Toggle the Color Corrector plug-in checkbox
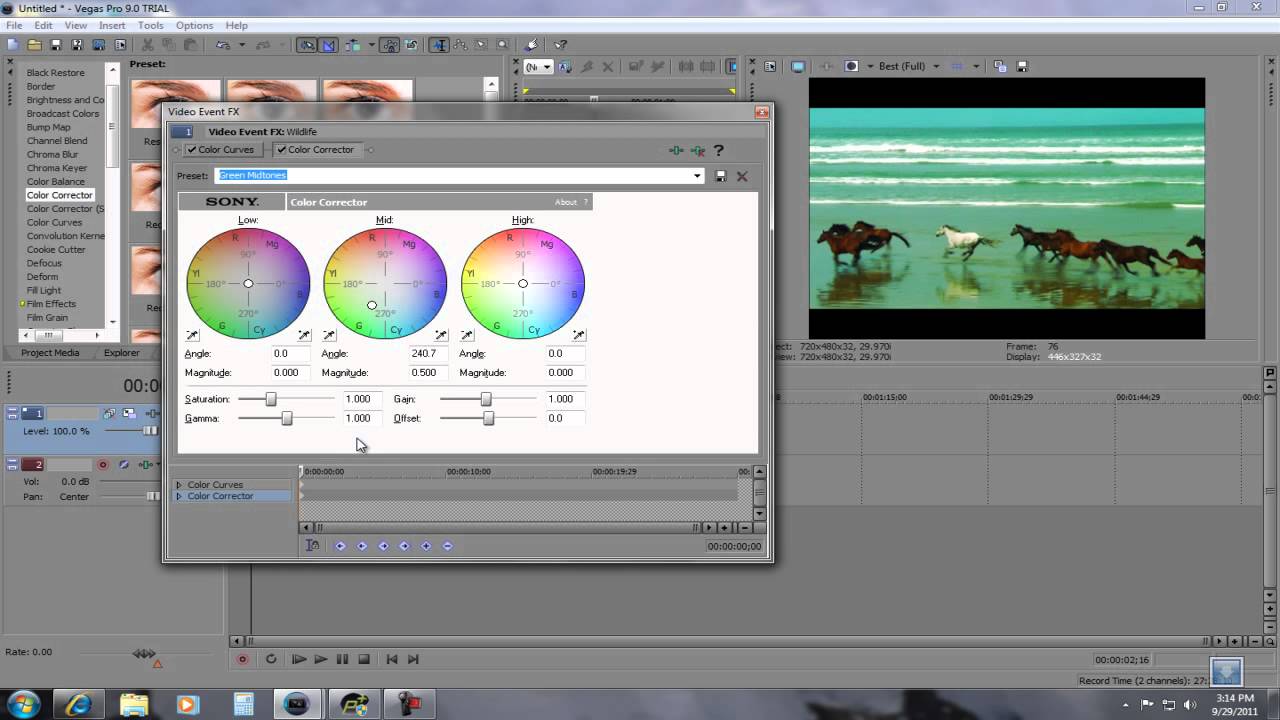This screenshot has width=1280, height=720. (281, 150)
